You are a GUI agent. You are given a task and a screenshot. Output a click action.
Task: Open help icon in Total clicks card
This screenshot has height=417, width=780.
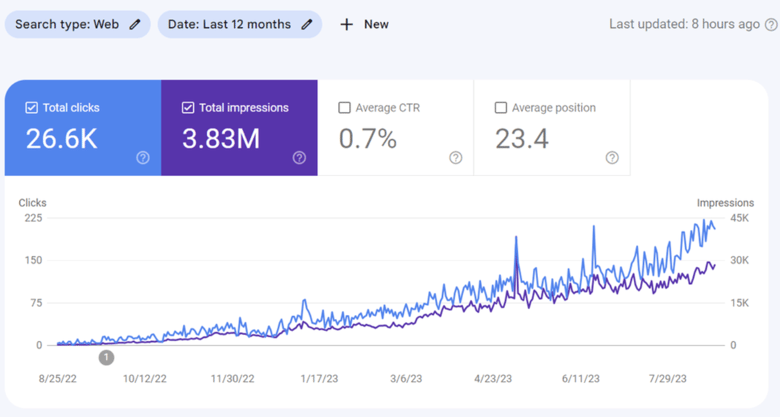143,158
